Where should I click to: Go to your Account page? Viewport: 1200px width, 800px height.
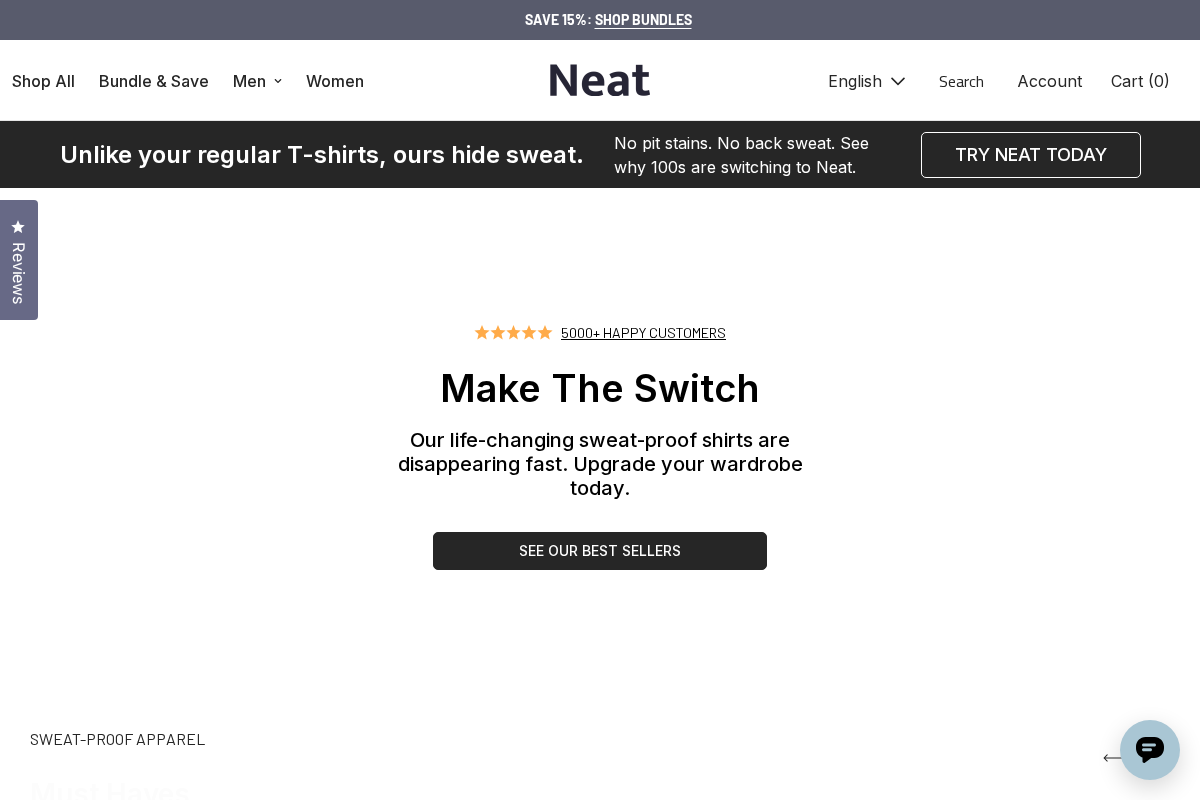[1049, 81]
